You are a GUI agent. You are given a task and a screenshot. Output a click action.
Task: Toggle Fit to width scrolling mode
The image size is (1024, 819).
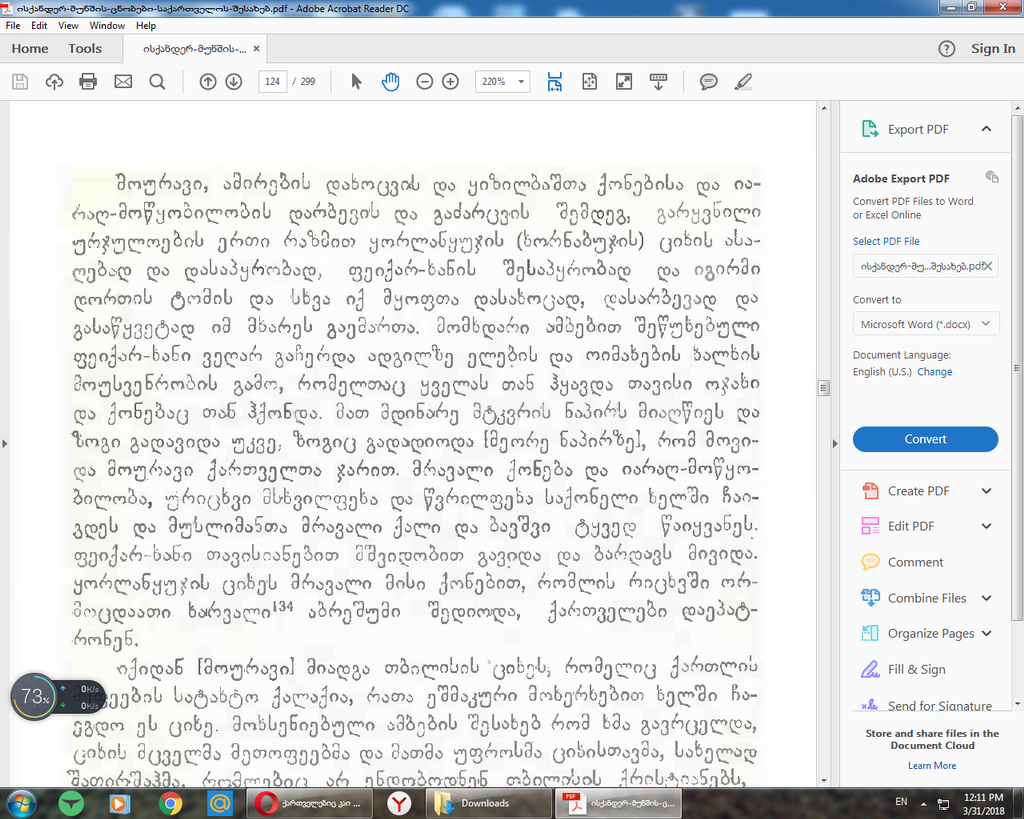point(555,82)
